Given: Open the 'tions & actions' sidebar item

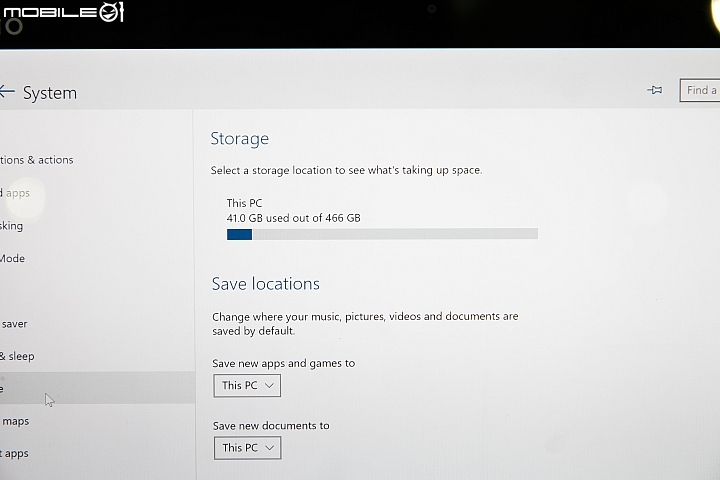Looking at the screenshot, I should [37, 160].
